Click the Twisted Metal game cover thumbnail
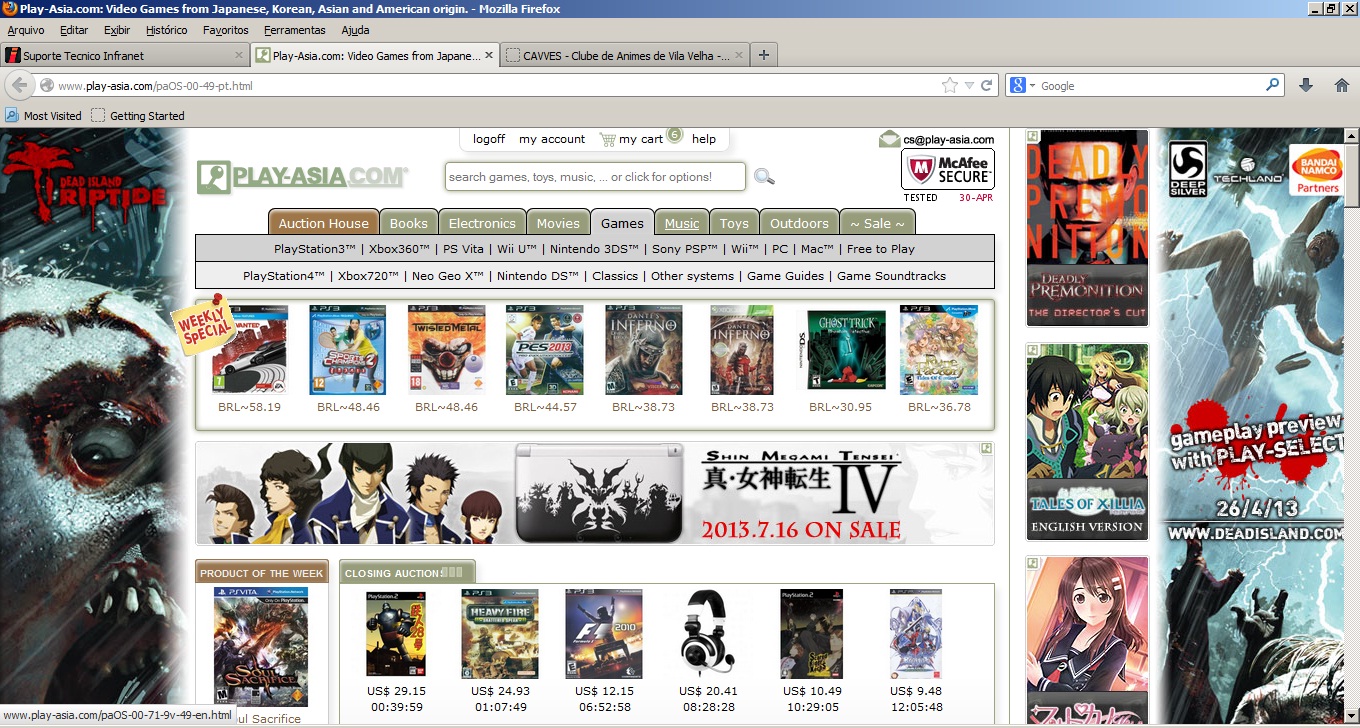Screen dimensions: 1360x728 tap(446, 350)
